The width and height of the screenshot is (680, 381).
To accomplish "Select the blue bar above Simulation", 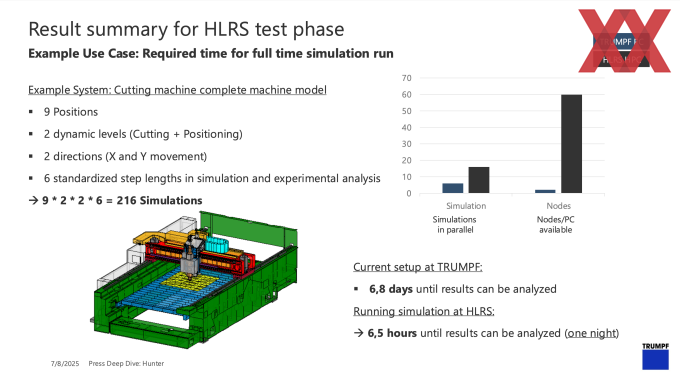I will [x=453, y=188].
